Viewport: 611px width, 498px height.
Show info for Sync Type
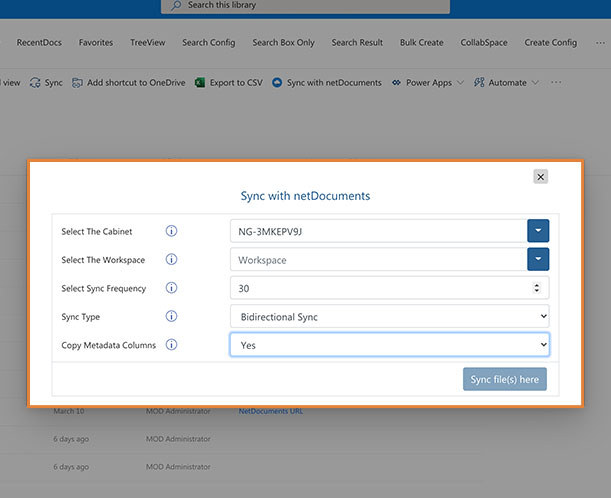[x=171, y=316]
